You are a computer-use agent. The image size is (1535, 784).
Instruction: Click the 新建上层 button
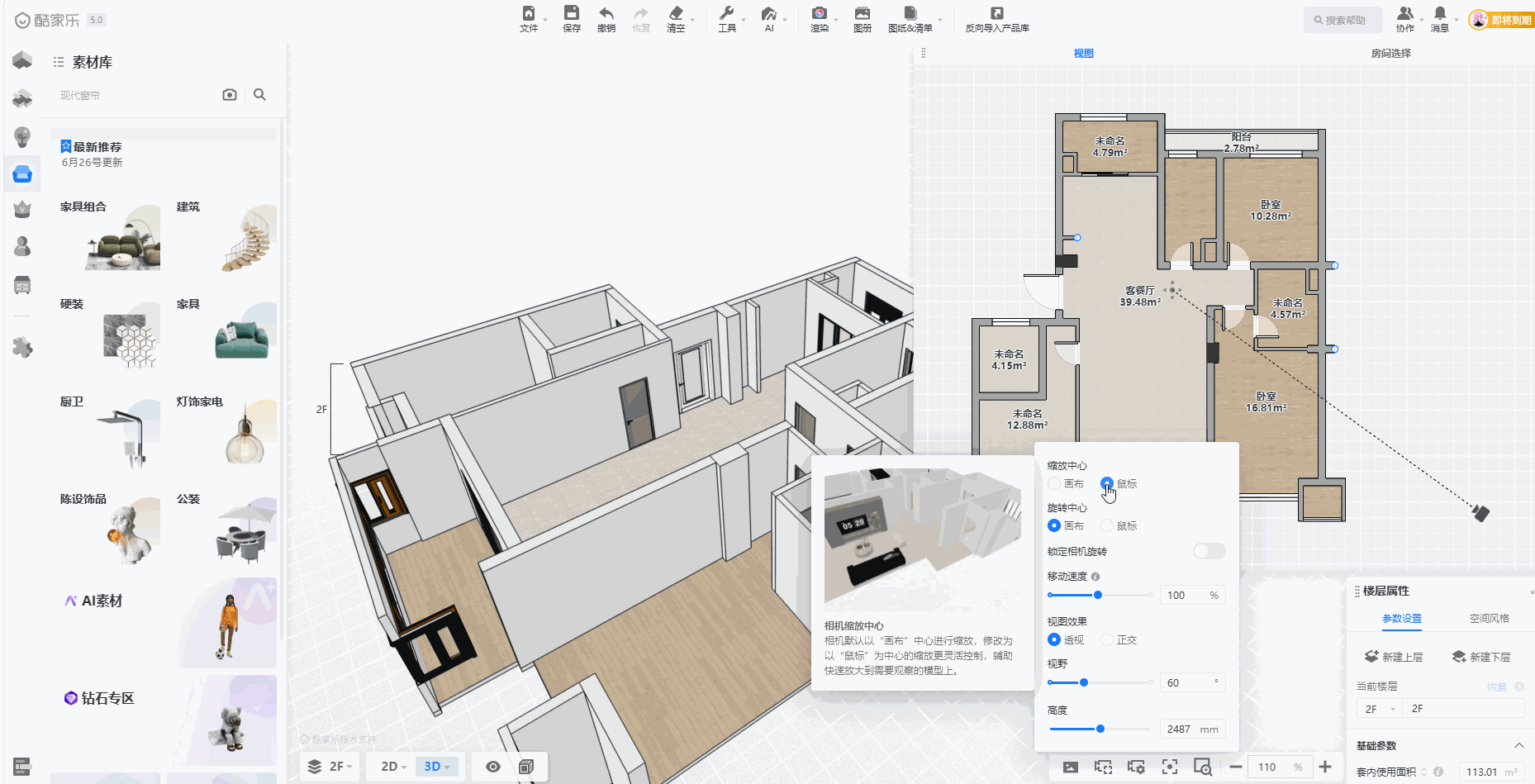point(1394,657)
